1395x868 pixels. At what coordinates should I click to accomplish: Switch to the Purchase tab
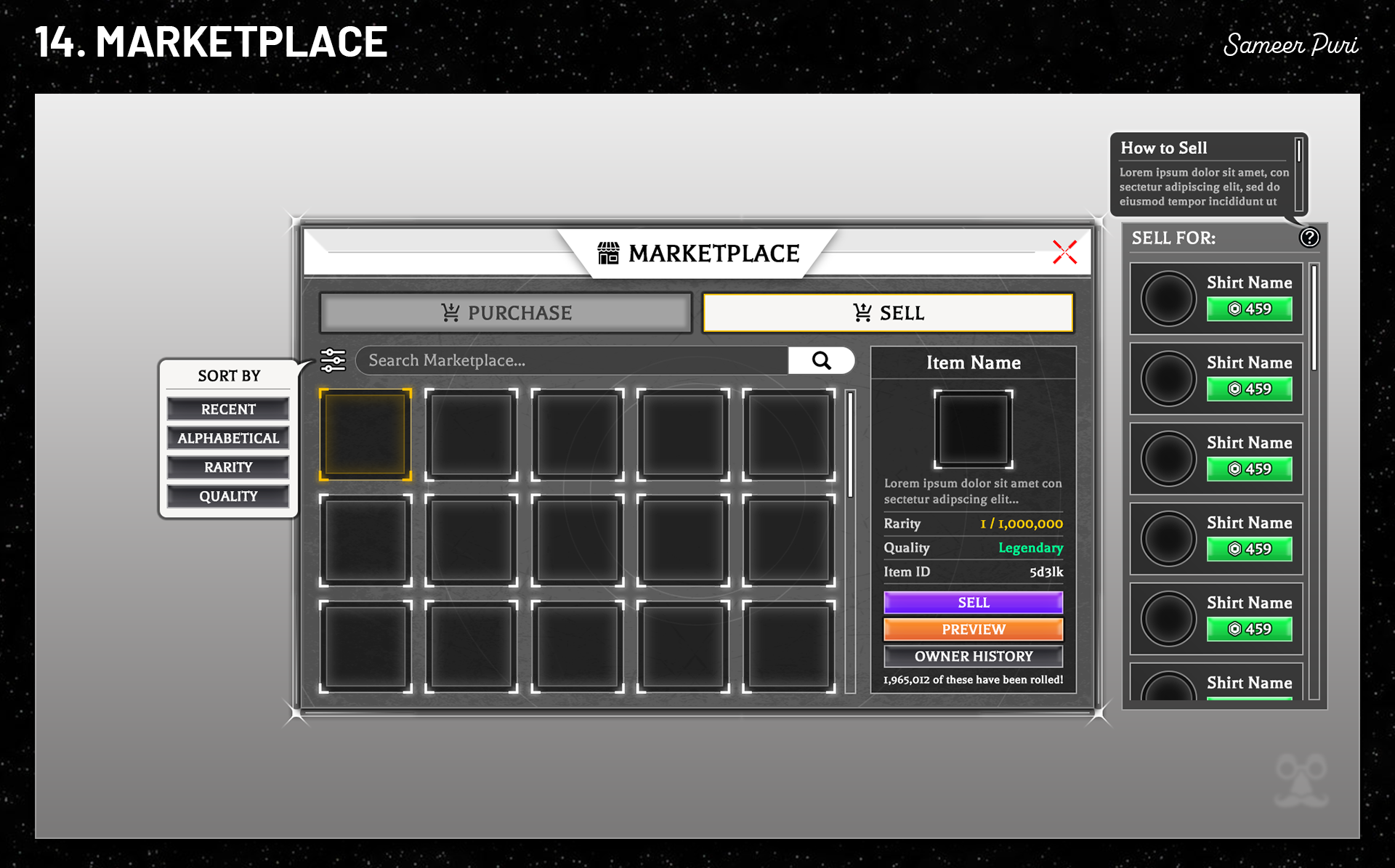point(506,313)
